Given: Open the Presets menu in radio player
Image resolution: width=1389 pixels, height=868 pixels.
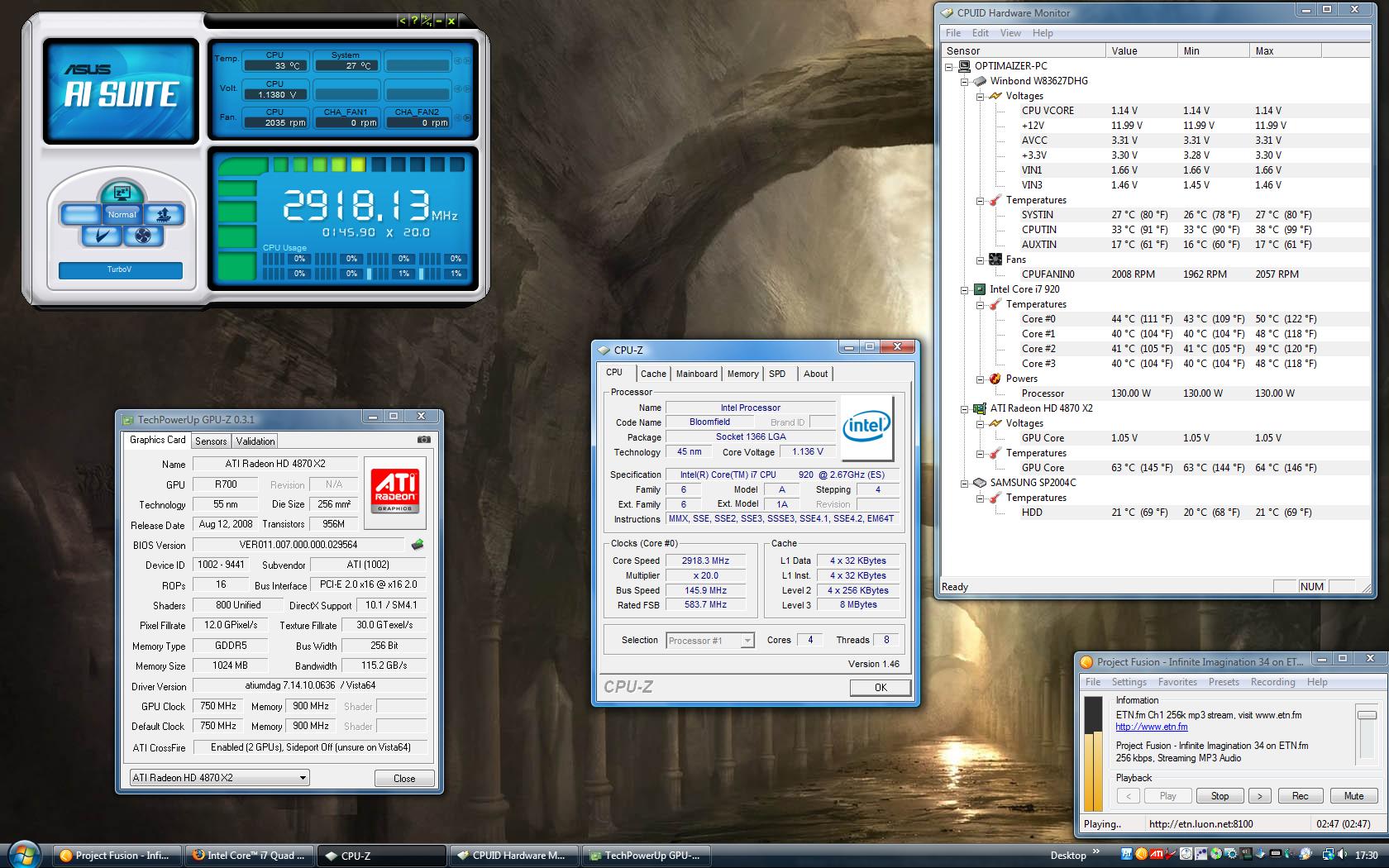Looking at the screenshot, I should pyautogui.click(x=1224, y=682).
